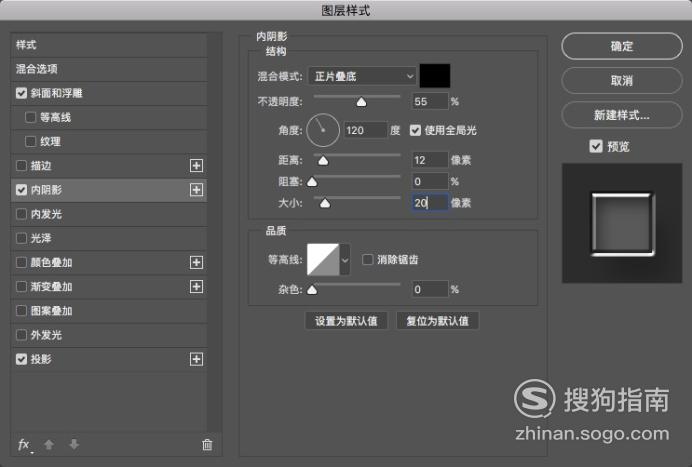Image resolution: width=692 pixels, height=467 pixels.
Task: Enable the 消除锯齿 checkbox
Action: [367, 260]
